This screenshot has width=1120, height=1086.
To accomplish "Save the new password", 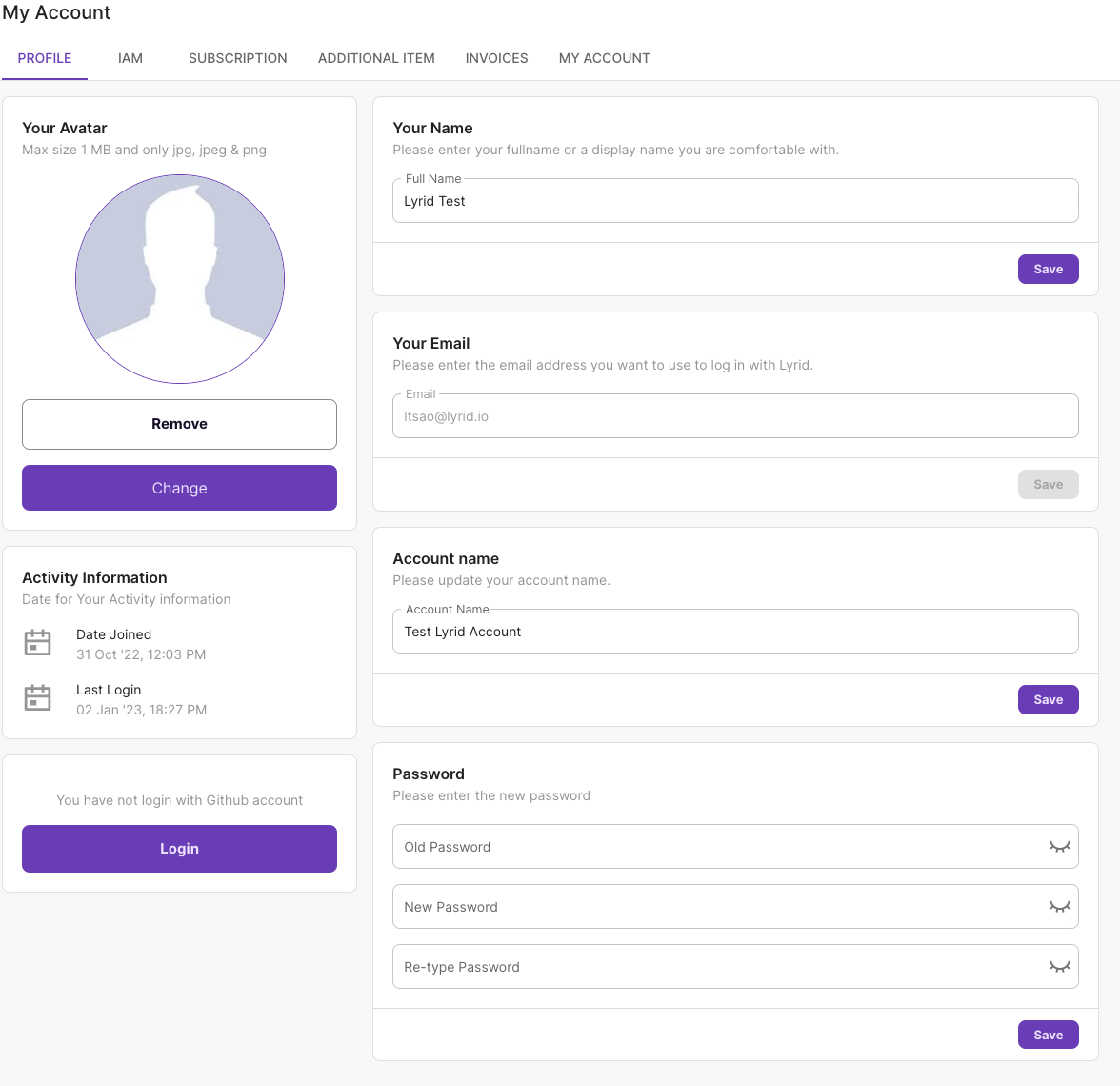I will (1048, 1036).
